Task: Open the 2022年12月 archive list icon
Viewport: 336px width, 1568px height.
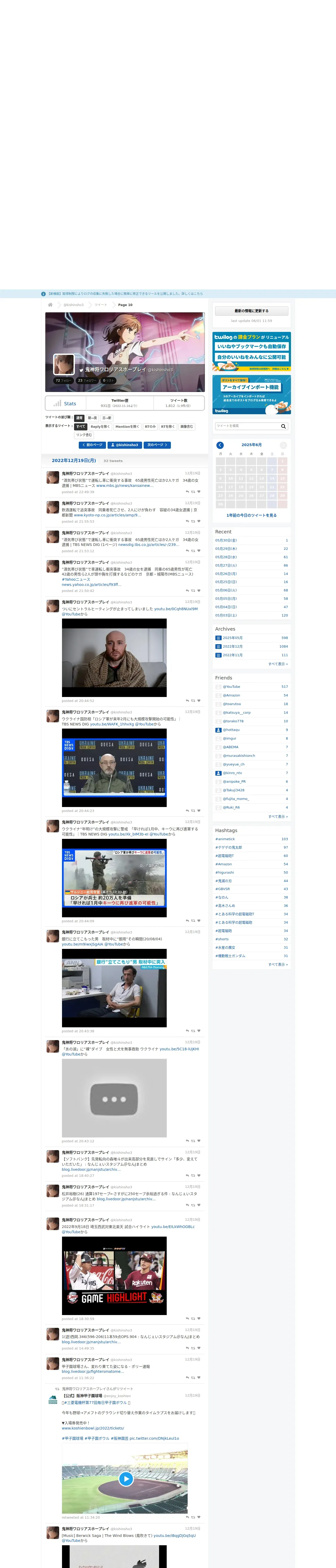Action: point(218,647)
